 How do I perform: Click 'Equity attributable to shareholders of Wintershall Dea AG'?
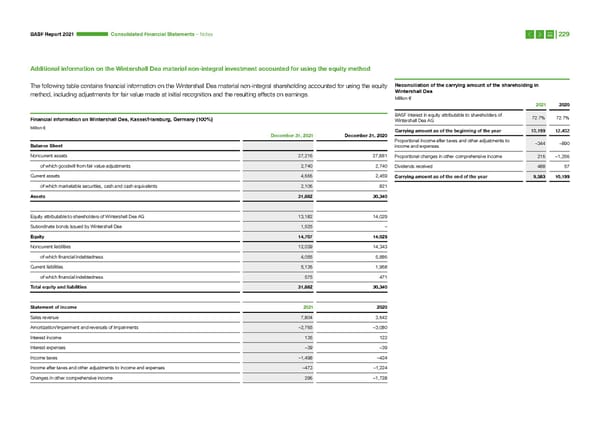pyautogui.click(x=87, y=217)
